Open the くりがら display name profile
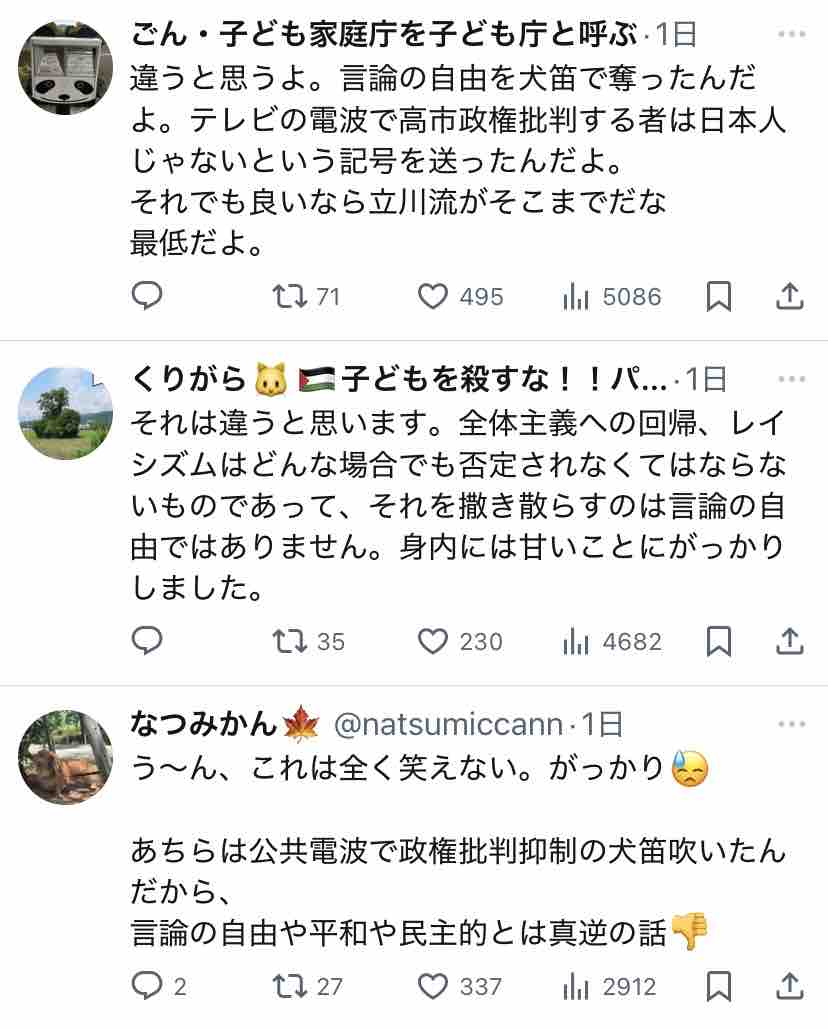The image size is (828, 1029). click(399, 379)
